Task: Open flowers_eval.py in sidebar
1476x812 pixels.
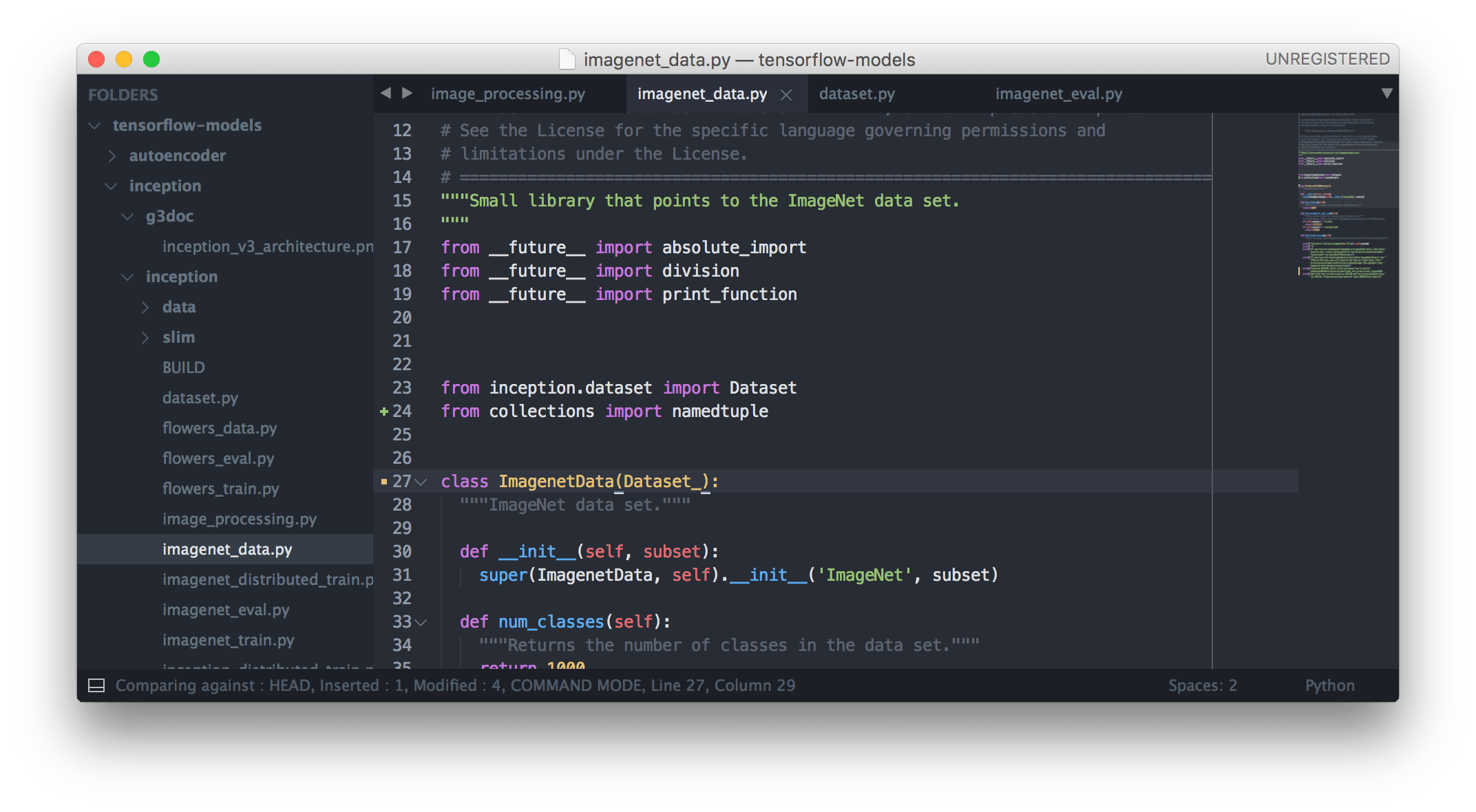Action: pos(218,458)
